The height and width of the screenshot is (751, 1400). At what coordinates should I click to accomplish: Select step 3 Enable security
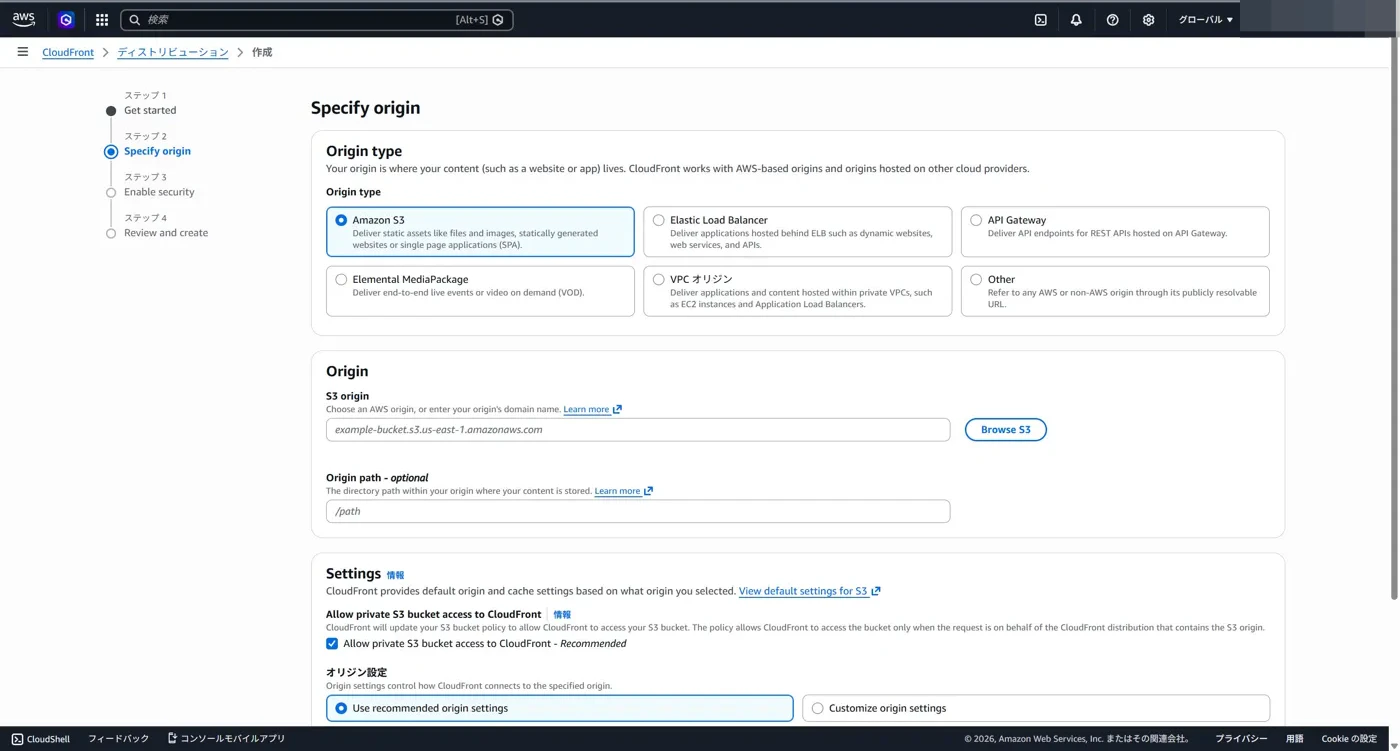click(x=159, y=192)
